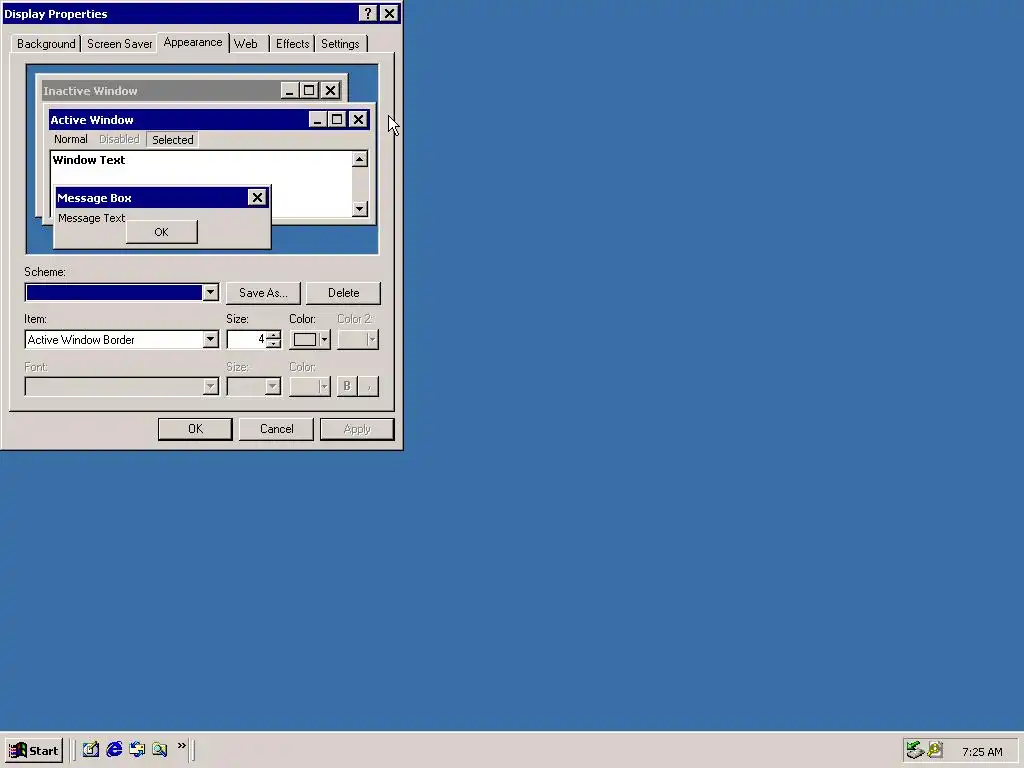The height and width of the screenshot is (768, 1024).
Task: Click the preview Inactive Window close icon
Action: (x=331, y=91)
